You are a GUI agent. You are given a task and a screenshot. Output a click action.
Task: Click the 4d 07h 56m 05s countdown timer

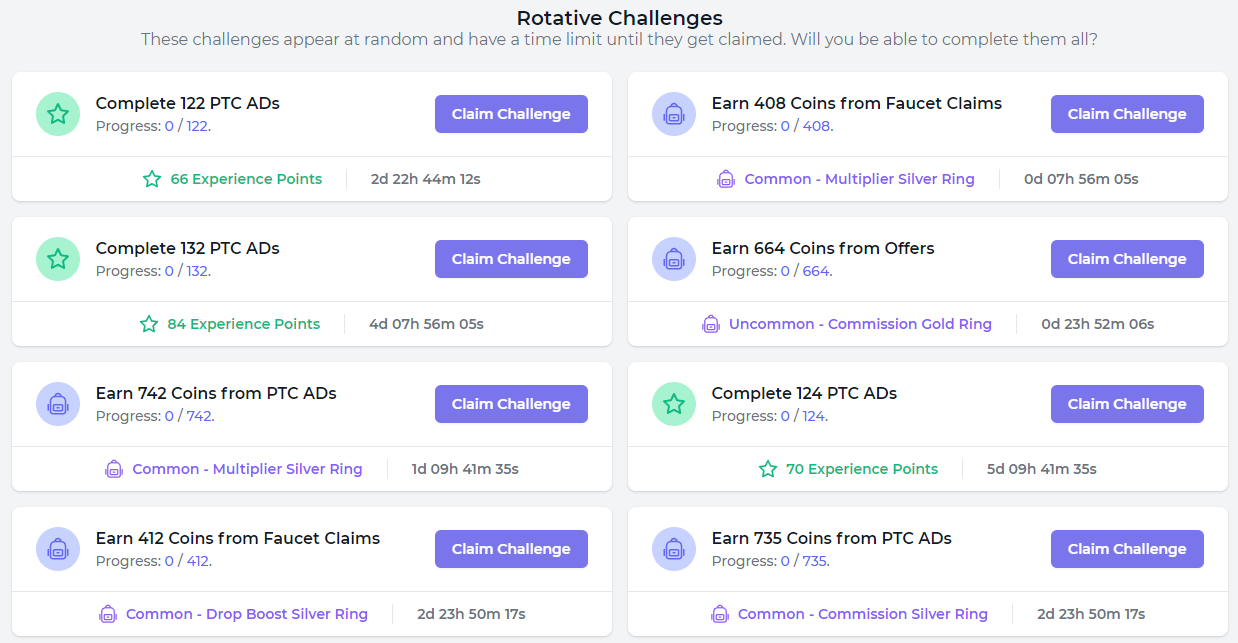[x=426, y=324]
